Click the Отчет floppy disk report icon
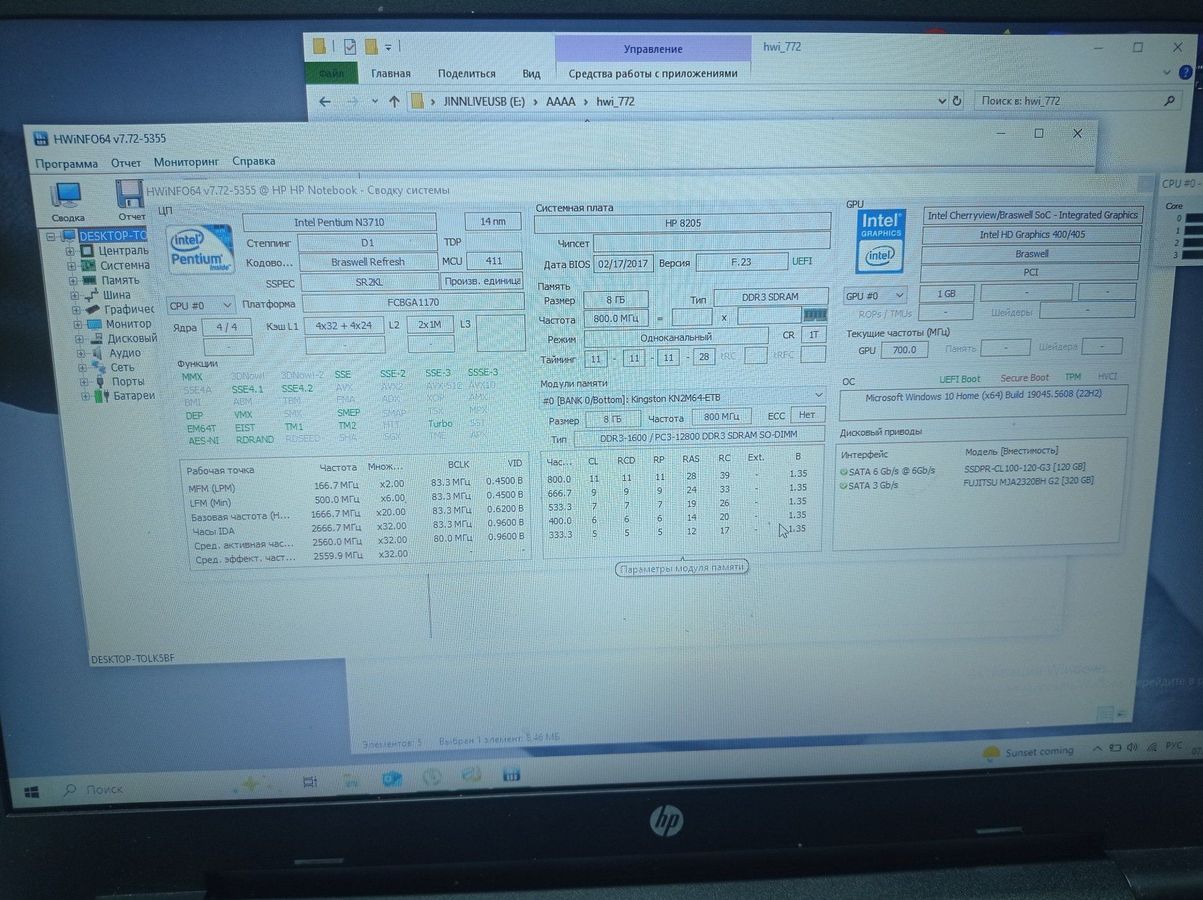The image size is (1203, 900). (130, 199)
